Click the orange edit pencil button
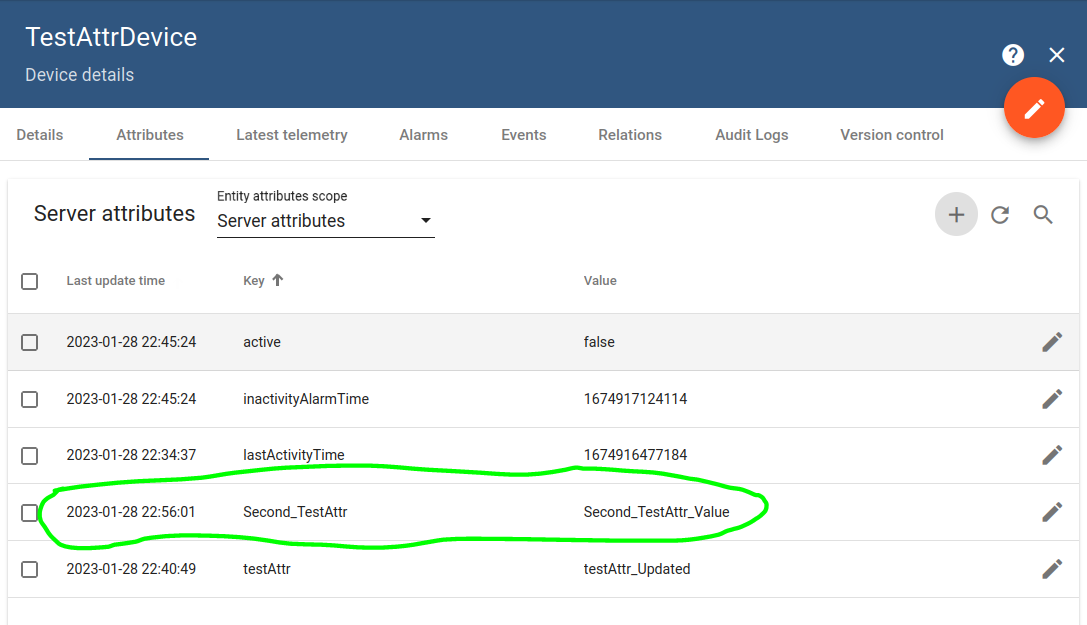1087x625 pixels. [1034, 107]
